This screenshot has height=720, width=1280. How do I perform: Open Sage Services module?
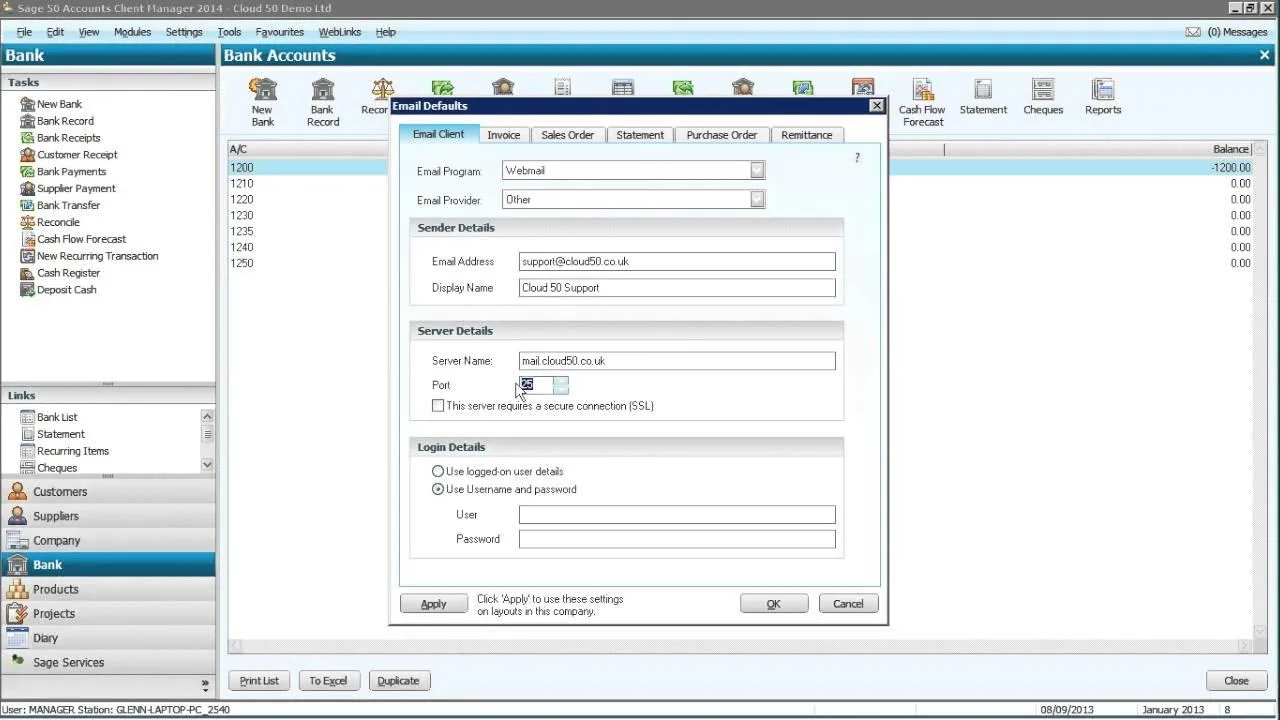coord(108,662)
